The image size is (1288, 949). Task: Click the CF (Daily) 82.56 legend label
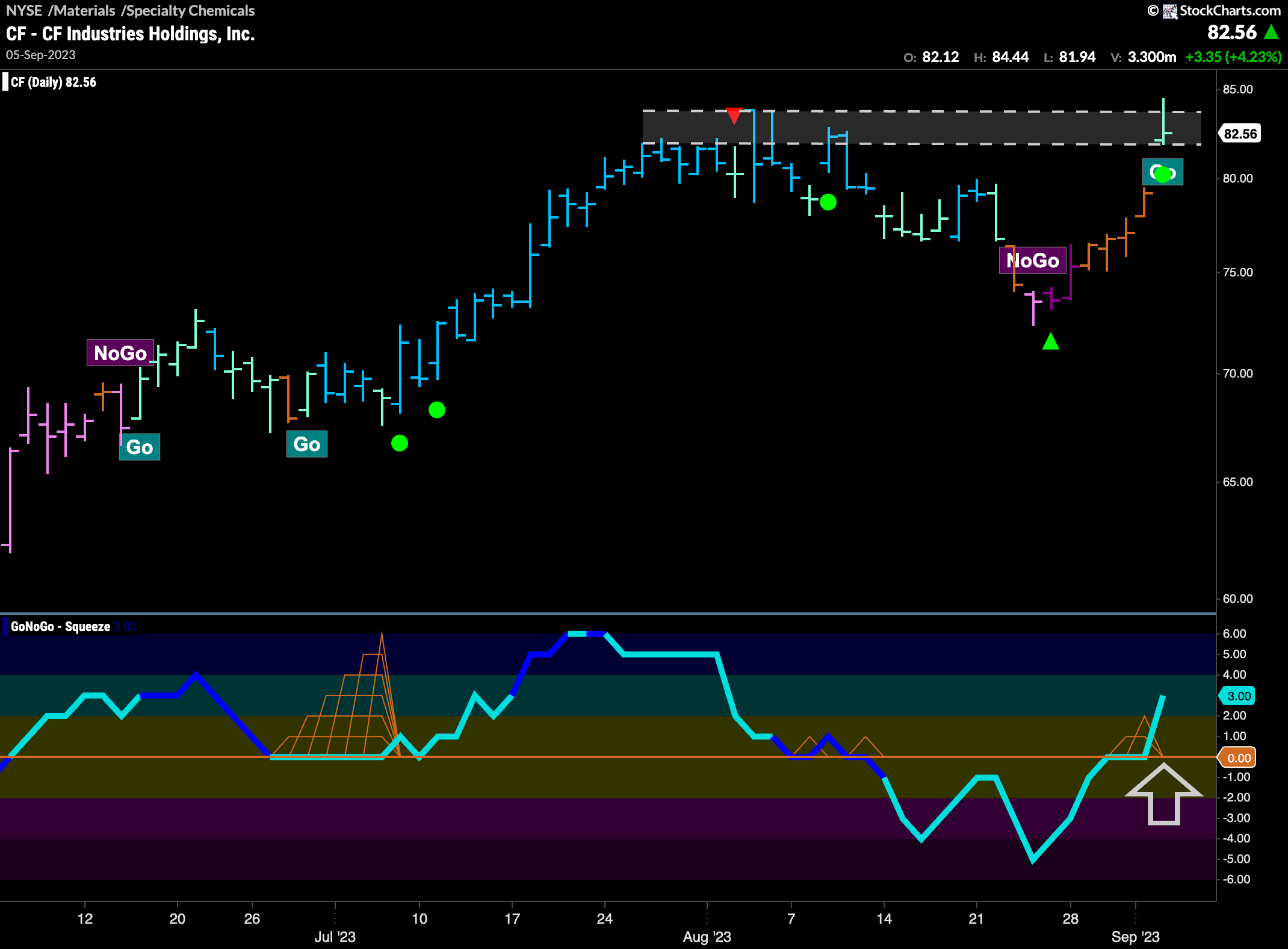coord(54,82)
